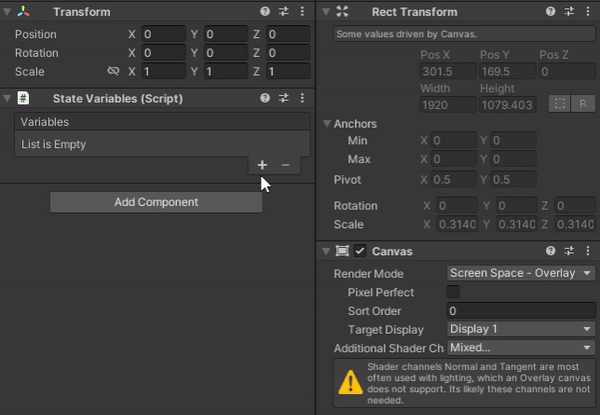Open Transform component help reference
The width and height of the screenshot is (600, 415).
click(265, 12)
